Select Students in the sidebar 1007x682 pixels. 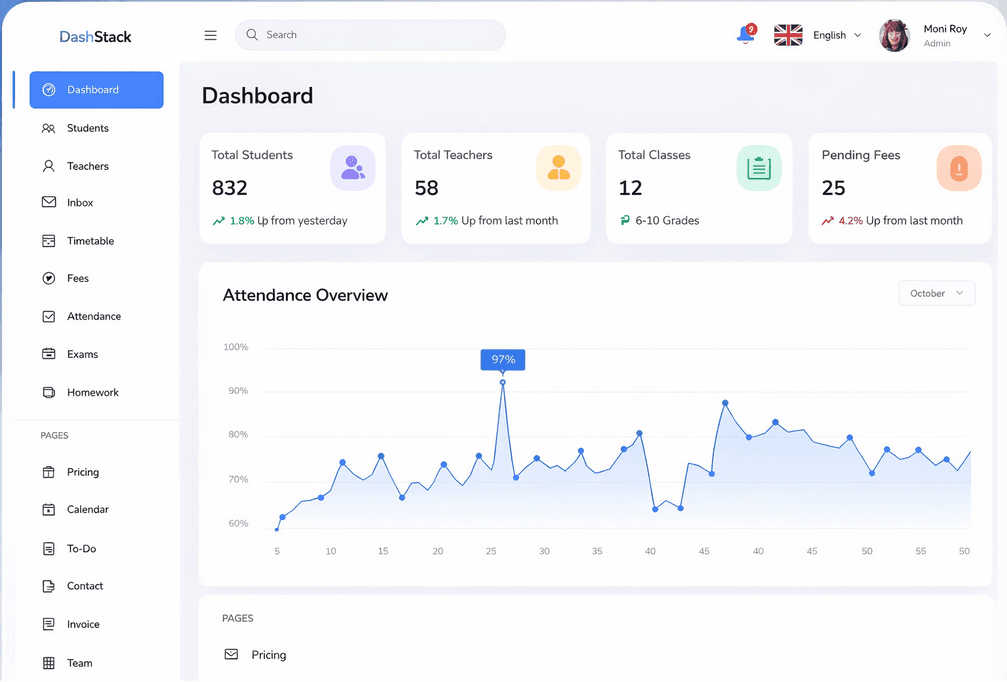(88, 128)
